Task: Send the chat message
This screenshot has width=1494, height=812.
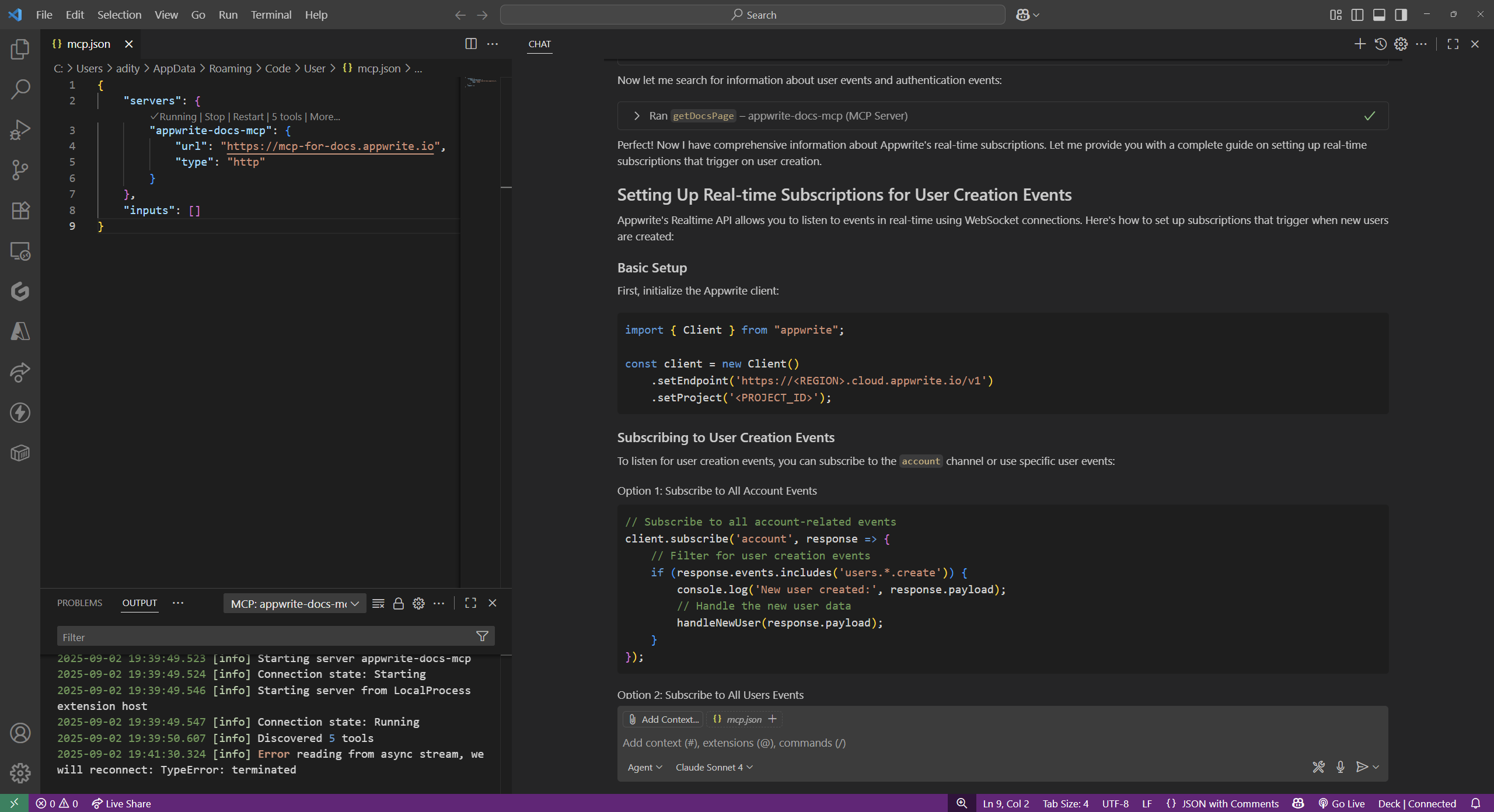Action: click(1362, 767)
